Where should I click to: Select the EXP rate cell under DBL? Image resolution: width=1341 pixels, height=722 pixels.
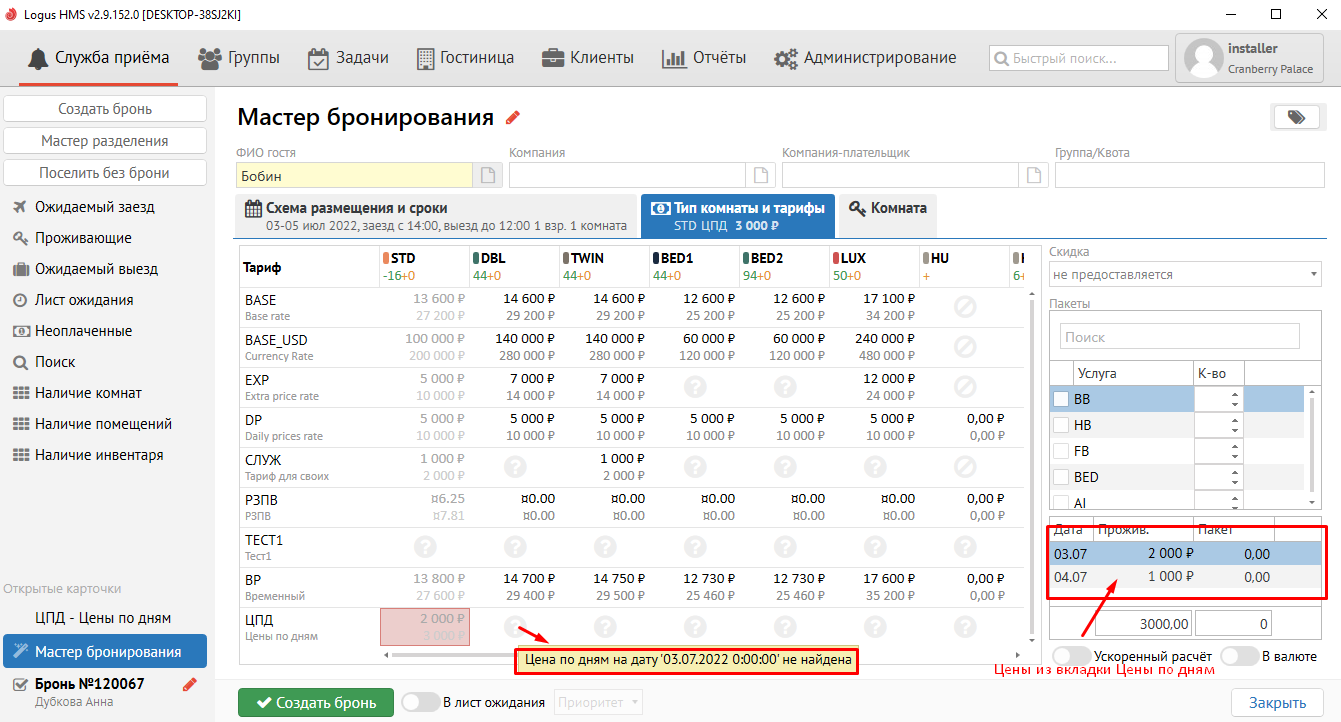tap(515, 388)
